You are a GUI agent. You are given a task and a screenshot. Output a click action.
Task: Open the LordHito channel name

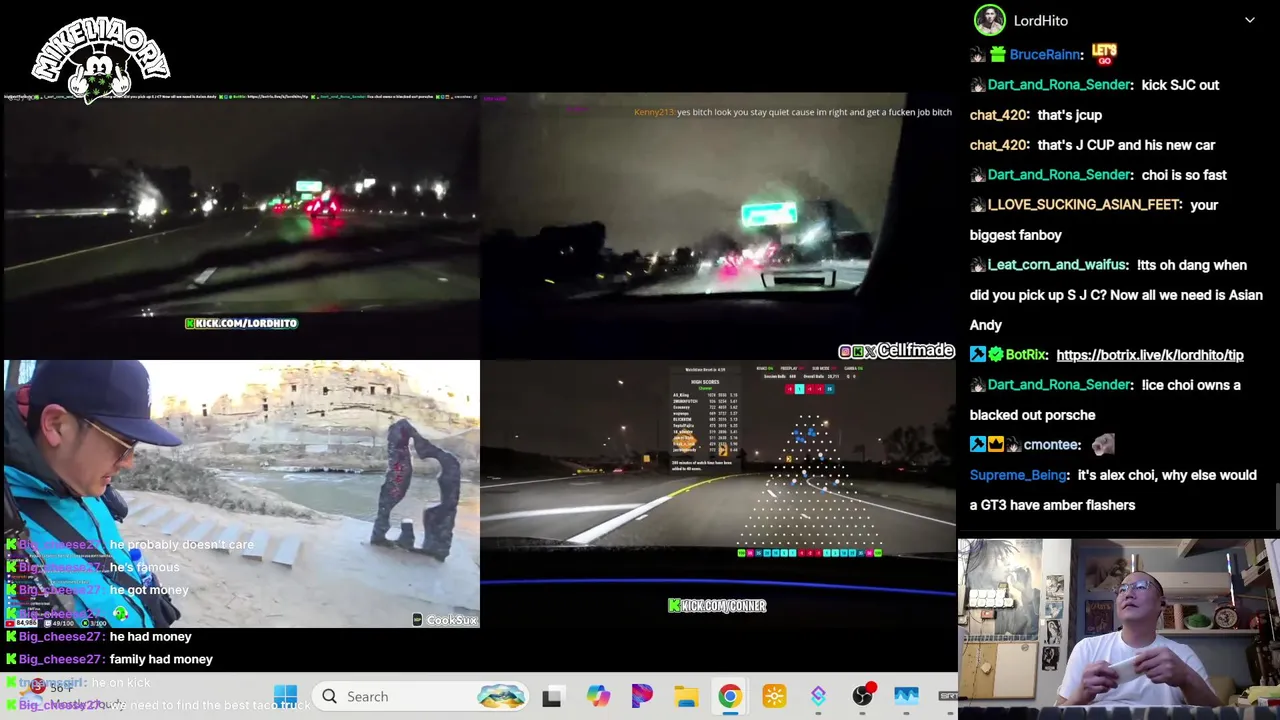pyautogui.click(x=1041, y=20)
